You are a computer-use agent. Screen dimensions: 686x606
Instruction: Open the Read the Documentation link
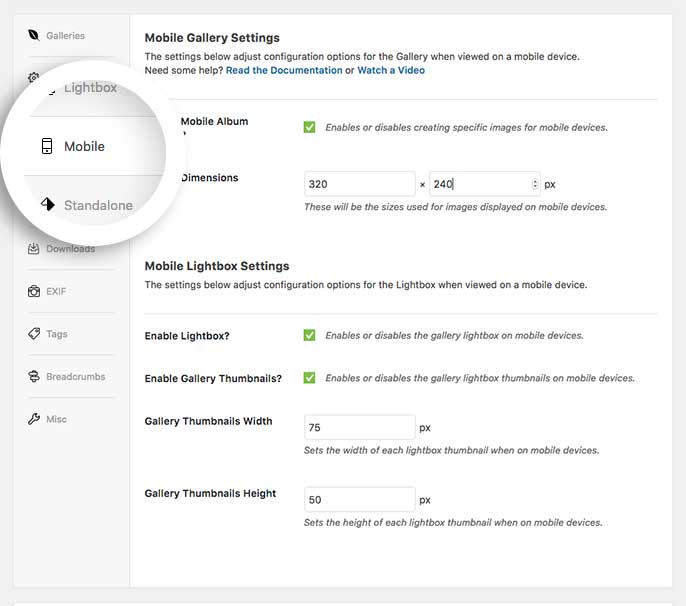[284, 70]
